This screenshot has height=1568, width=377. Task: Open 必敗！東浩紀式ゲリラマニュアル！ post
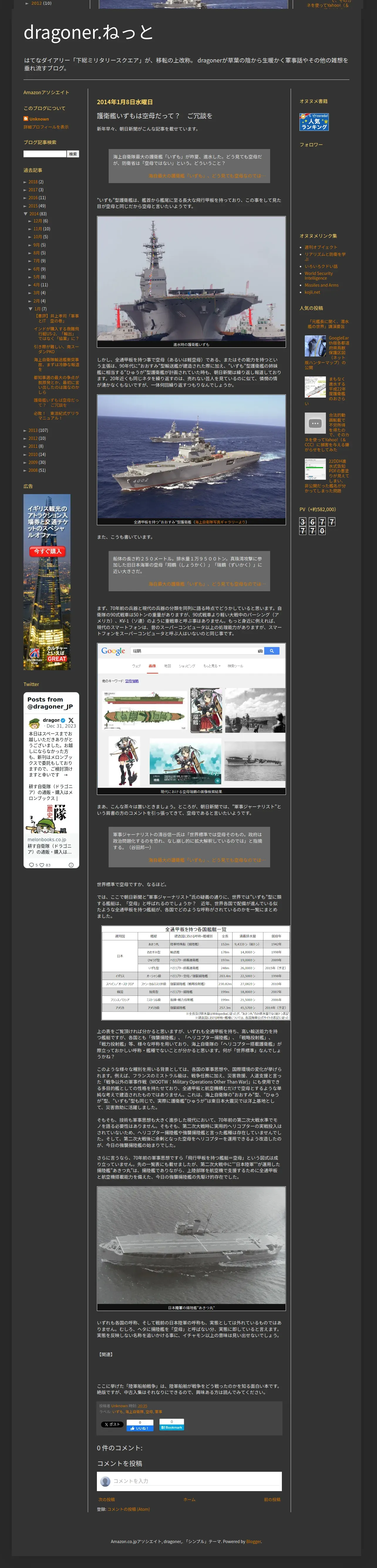coord(56,416)
